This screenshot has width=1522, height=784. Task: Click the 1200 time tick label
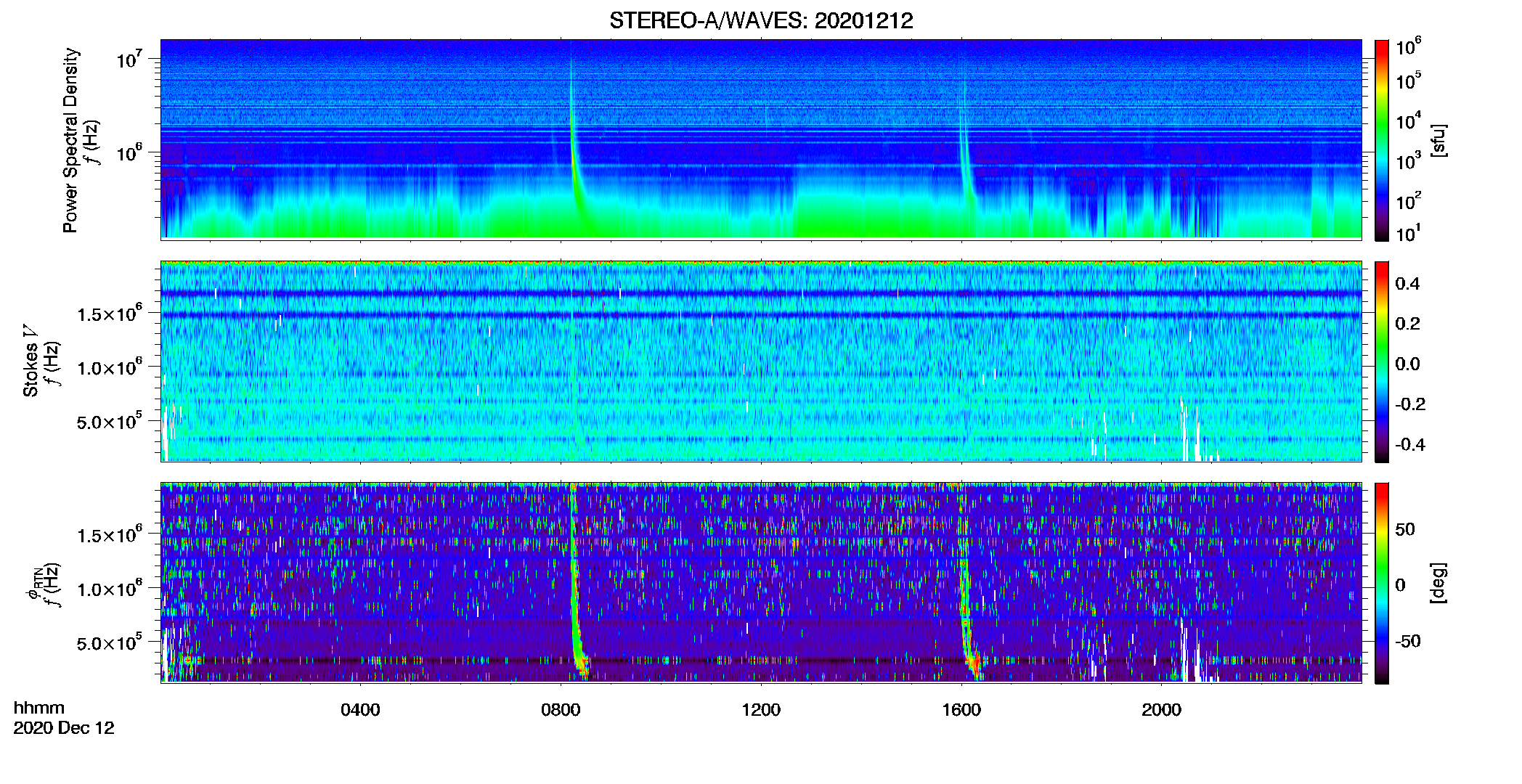(761, 709)
